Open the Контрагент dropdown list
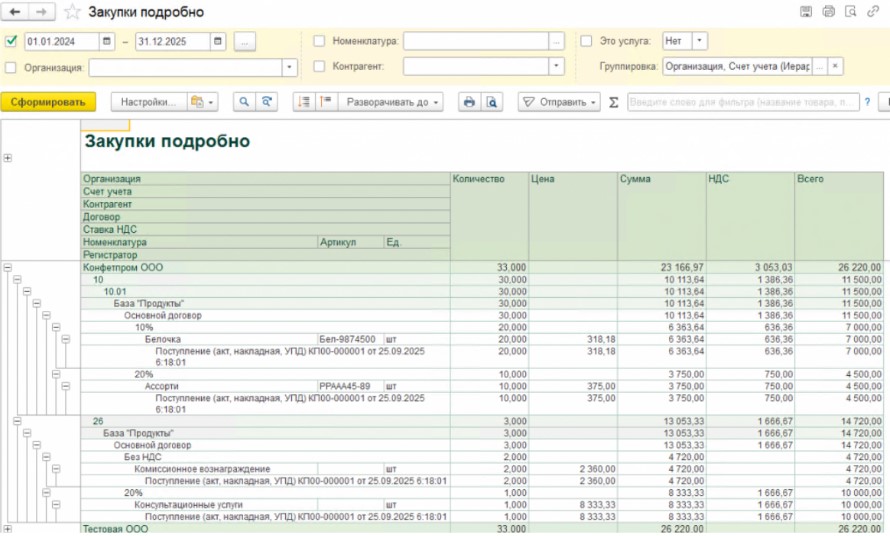 click(556, 66)
